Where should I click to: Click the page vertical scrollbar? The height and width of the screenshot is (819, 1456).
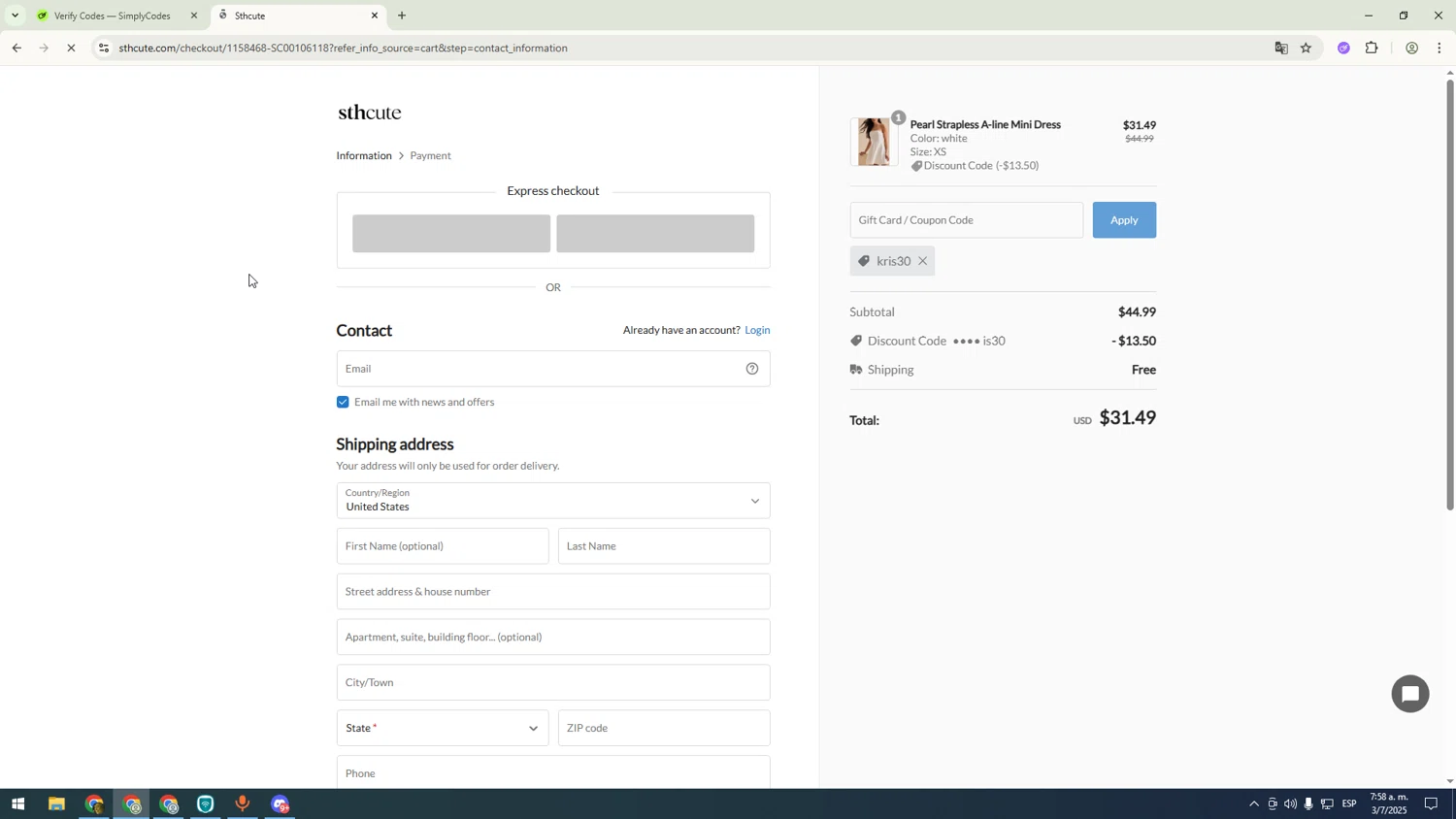[1450, 296]
